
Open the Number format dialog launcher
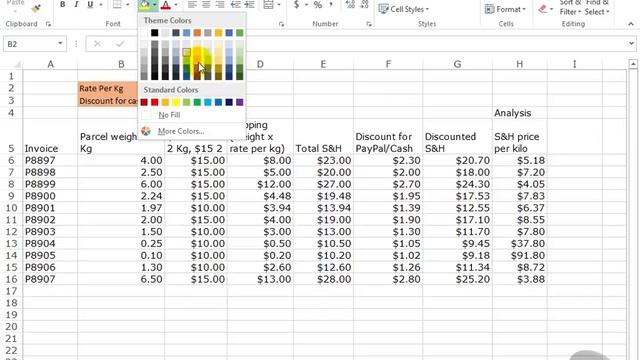(x=369, y=24)
